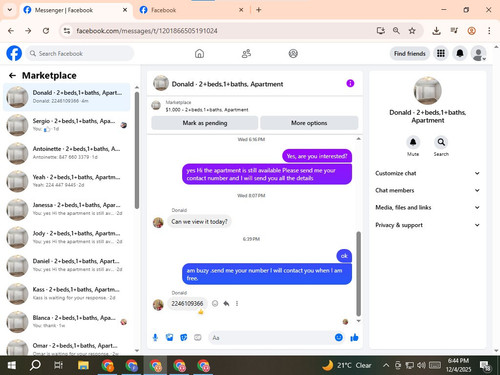
Task: Open Sergio conversation in list
Action: pos(67,125)
